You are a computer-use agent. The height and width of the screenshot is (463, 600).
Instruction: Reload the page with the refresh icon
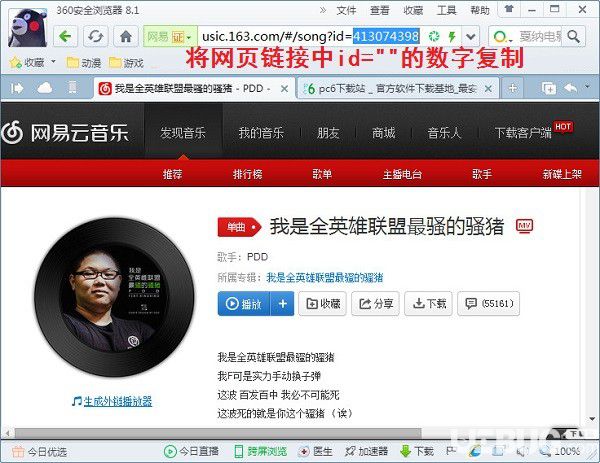[x=95, y=37]
